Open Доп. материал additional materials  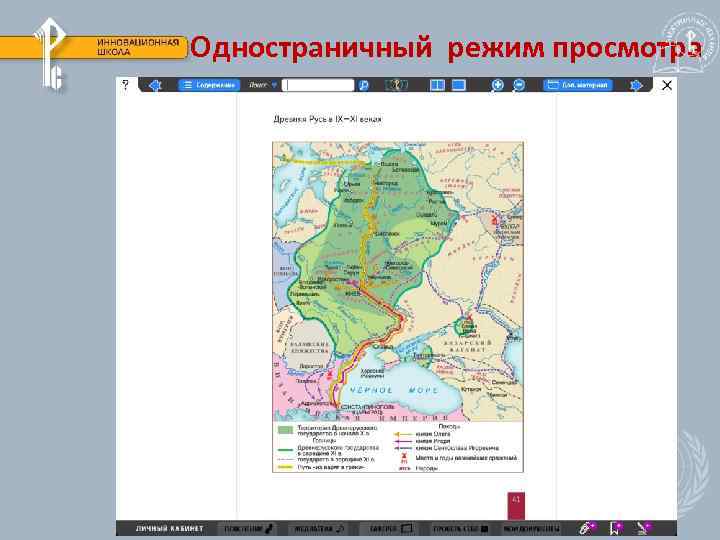click(578, 85)
